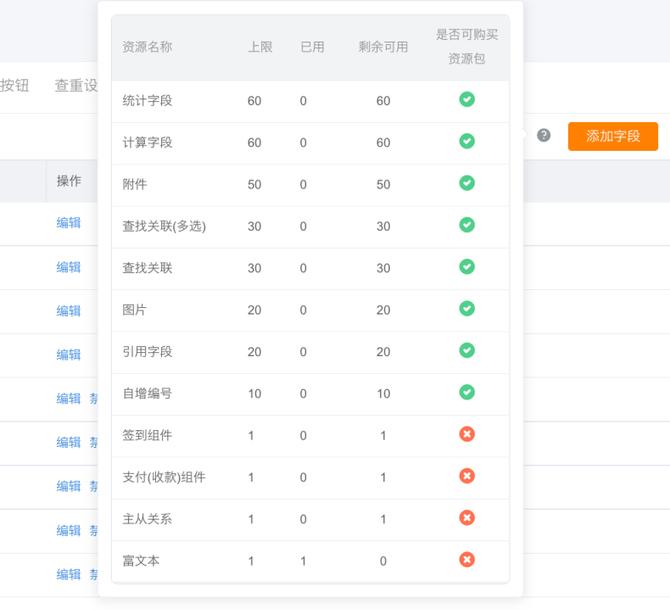The image size is (670, 610).
Task: Click the bottom-most 编辑 link under 操作
Action: tap(68, 575)
